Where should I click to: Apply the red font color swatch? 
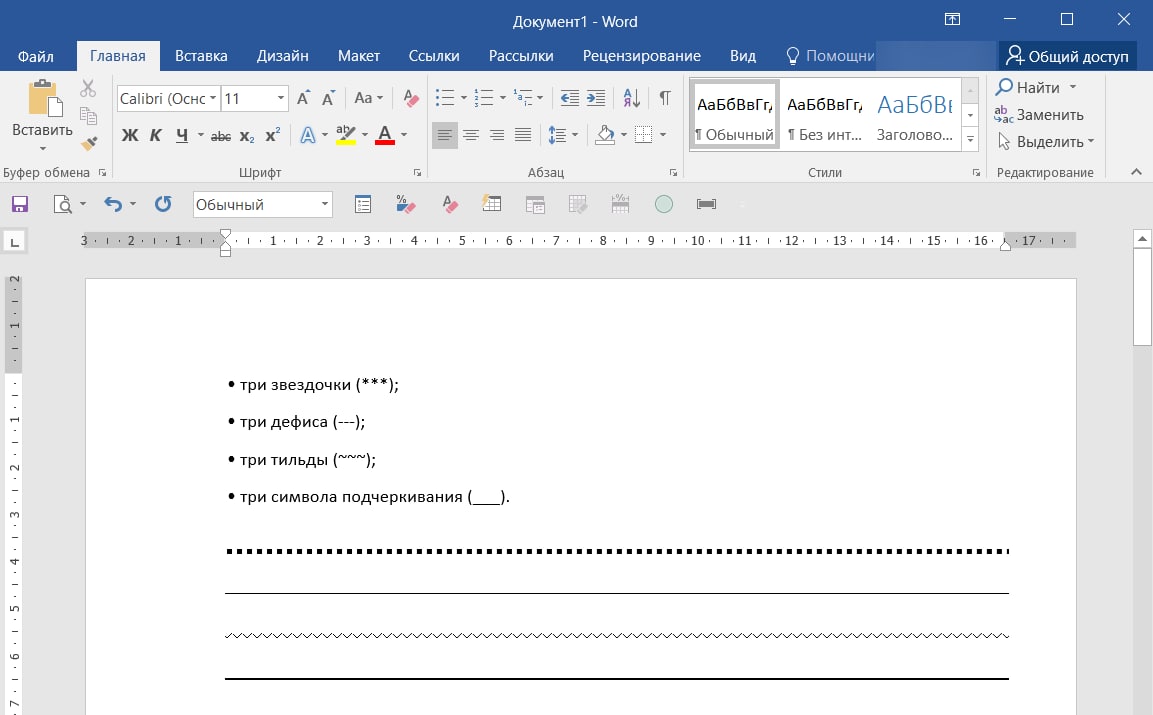coord(385,135)
